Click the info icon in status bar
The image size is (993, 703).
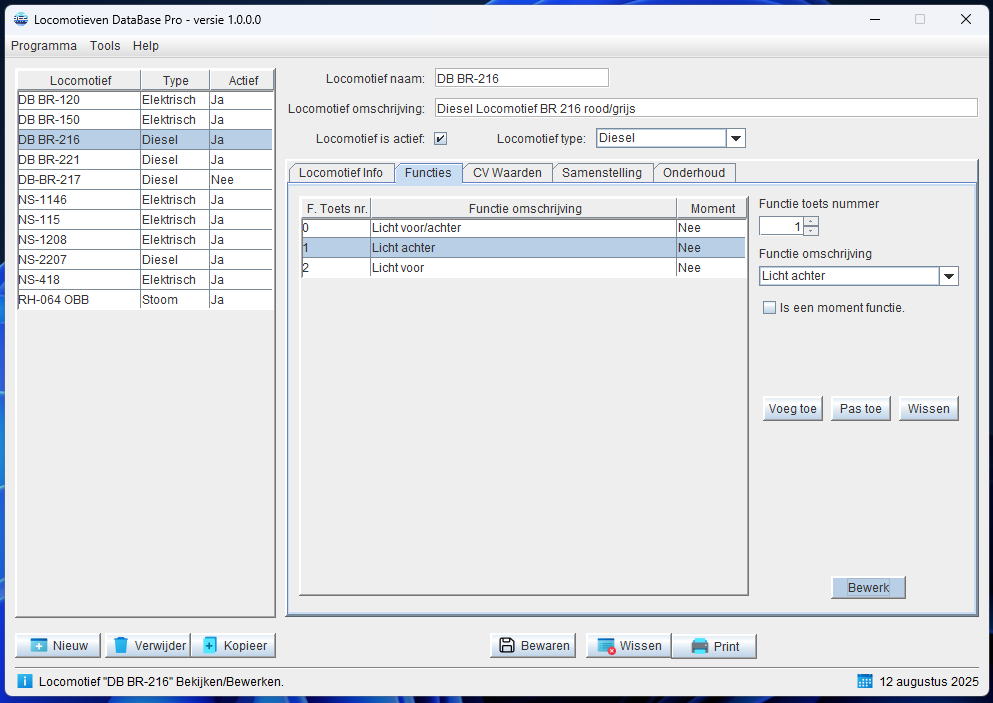tap(24, 681)
